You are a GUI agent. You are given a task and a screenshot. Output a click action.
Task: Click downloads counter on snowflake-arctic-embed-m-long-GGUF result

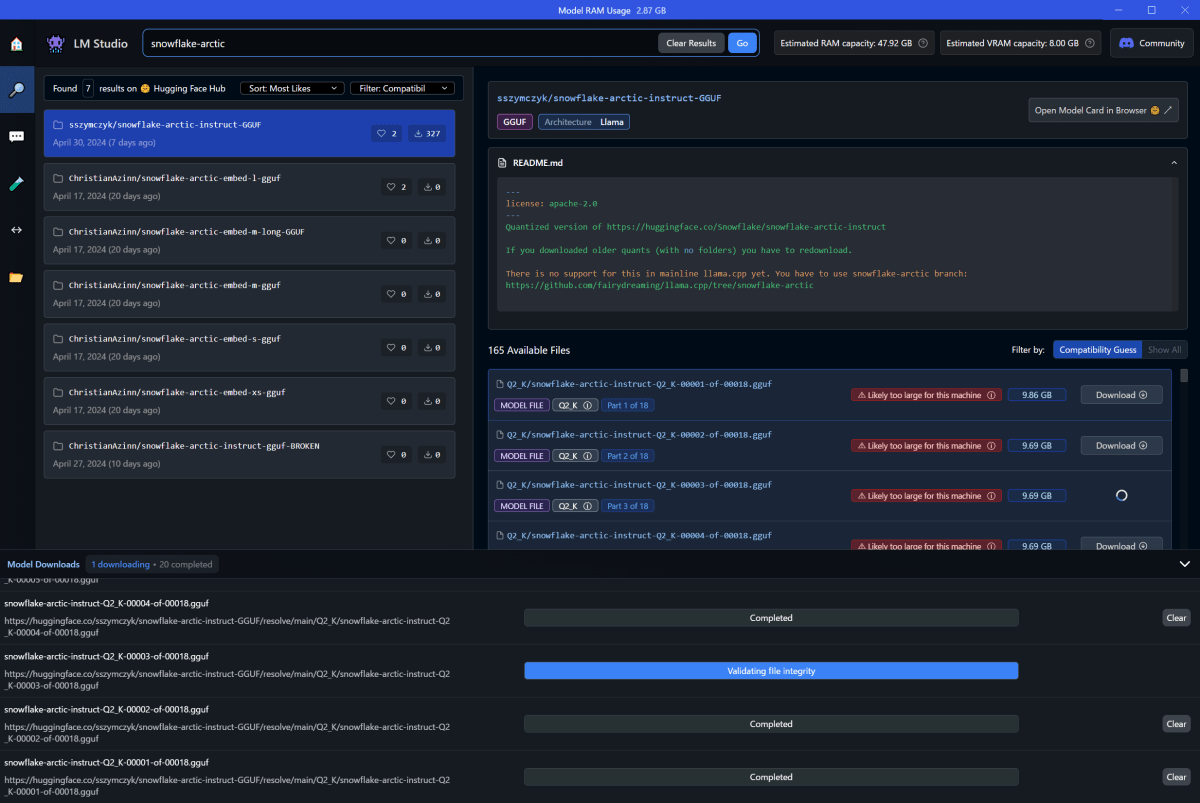[x=432, y=241]
